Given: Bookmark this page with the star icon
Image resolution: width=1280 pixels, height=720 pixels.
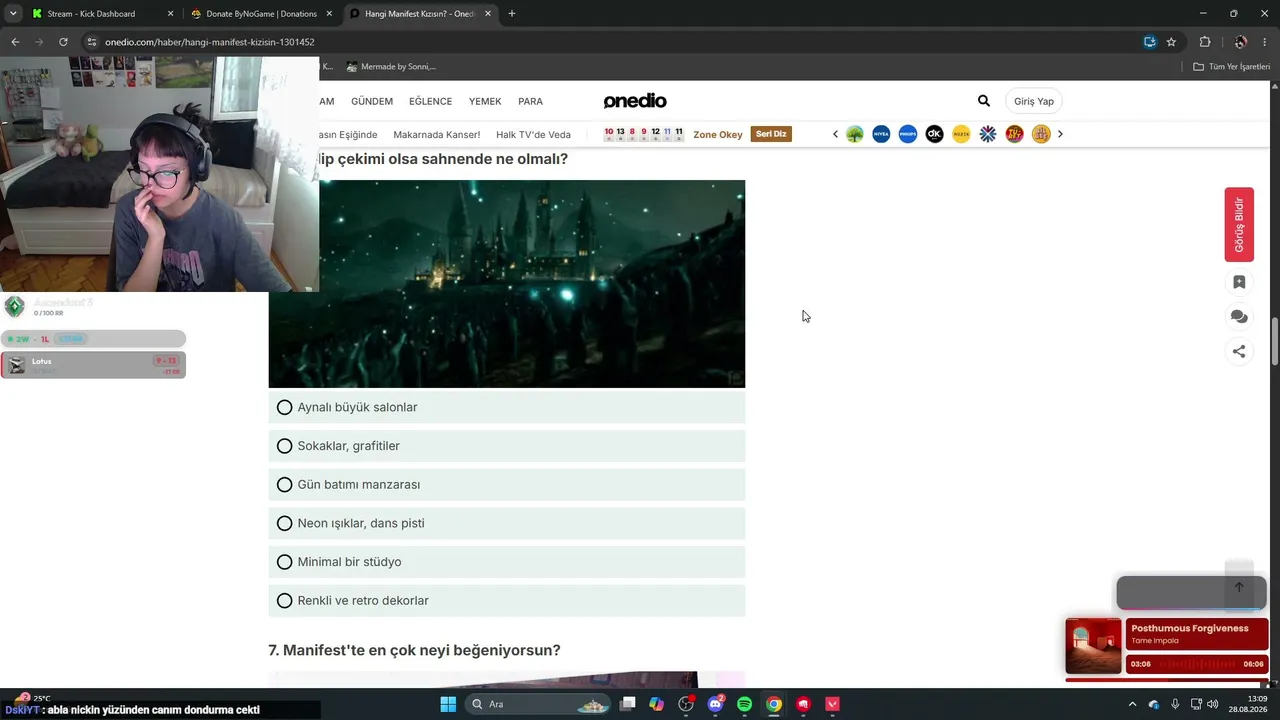Looking at the screenshot, I should pos(1171,42).
